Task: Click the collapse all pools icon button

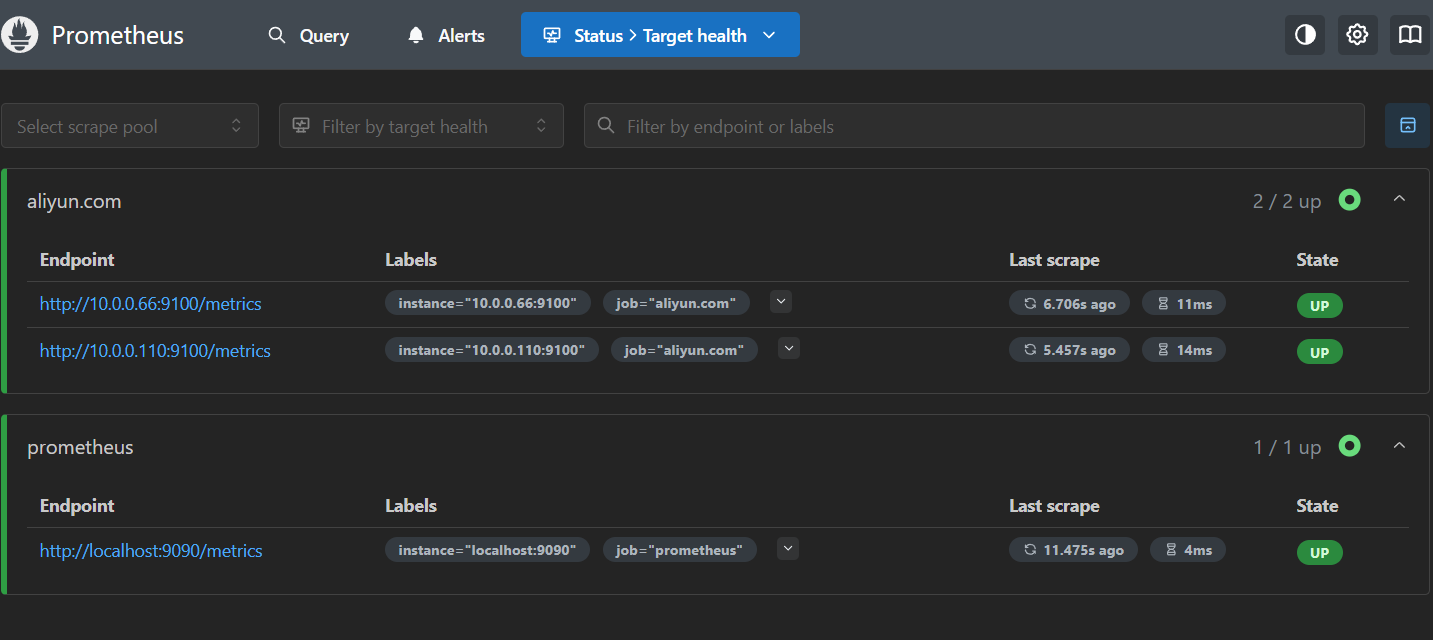Action: pyautogui.click(x=1407, y=125)
